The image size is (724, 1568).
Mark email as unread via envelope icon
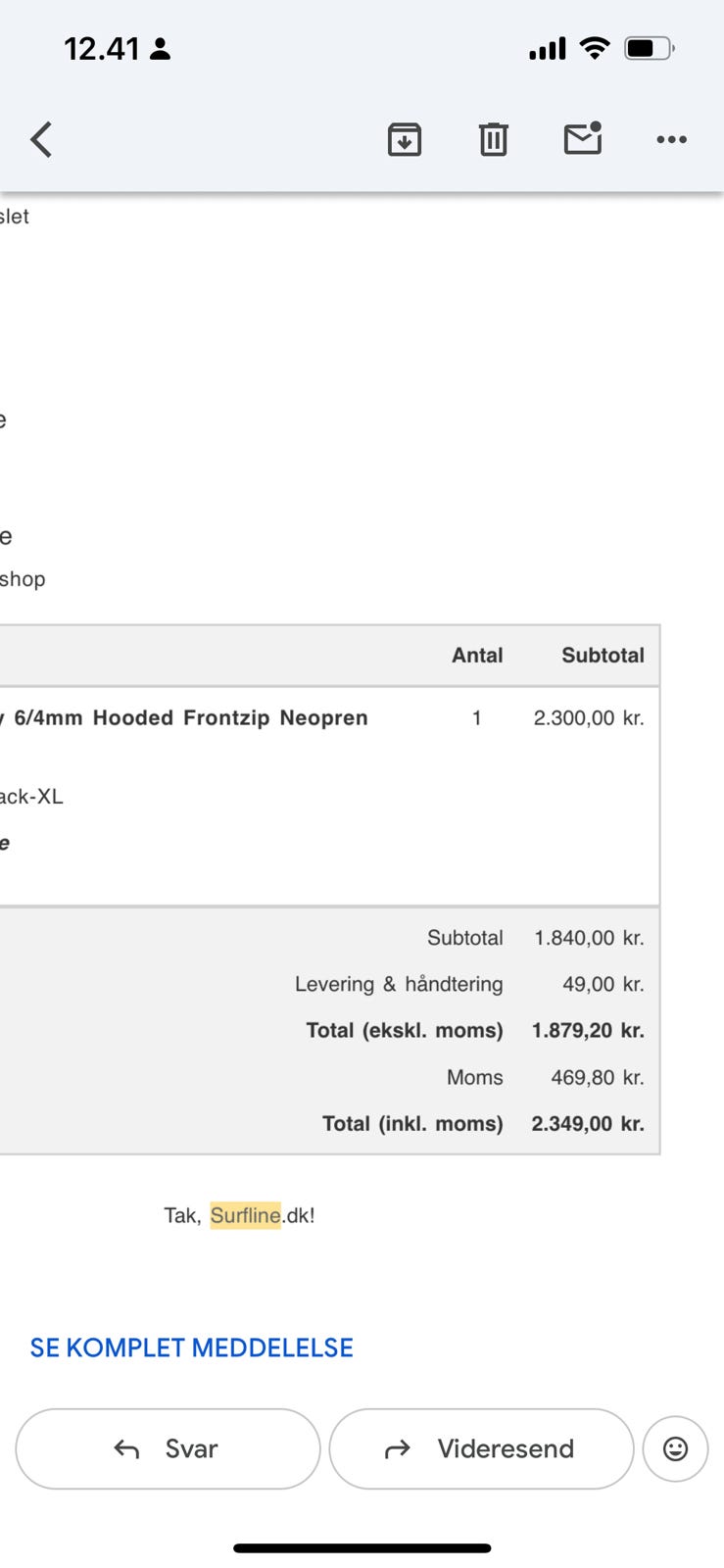[583, 139]
